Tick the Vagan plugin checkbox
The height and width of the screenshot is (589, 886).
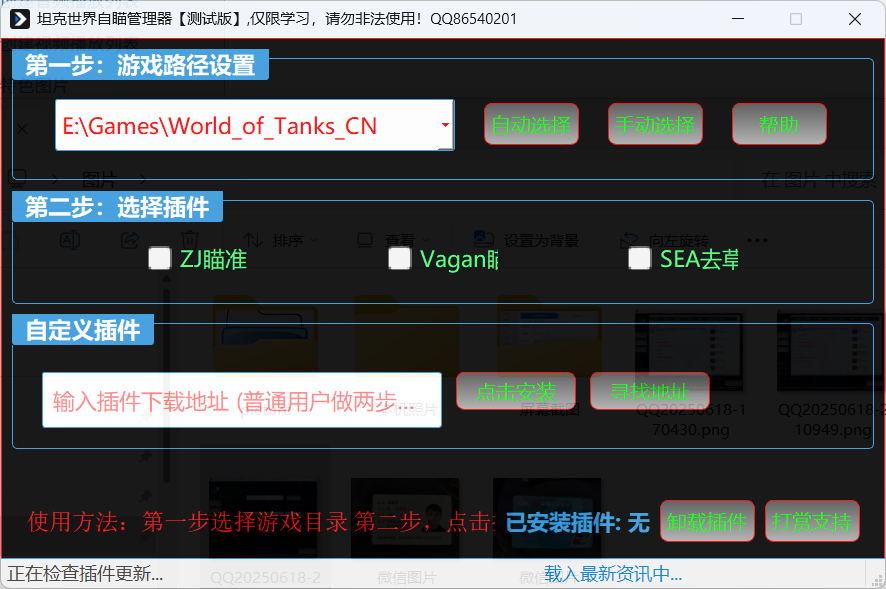[399, 259]
